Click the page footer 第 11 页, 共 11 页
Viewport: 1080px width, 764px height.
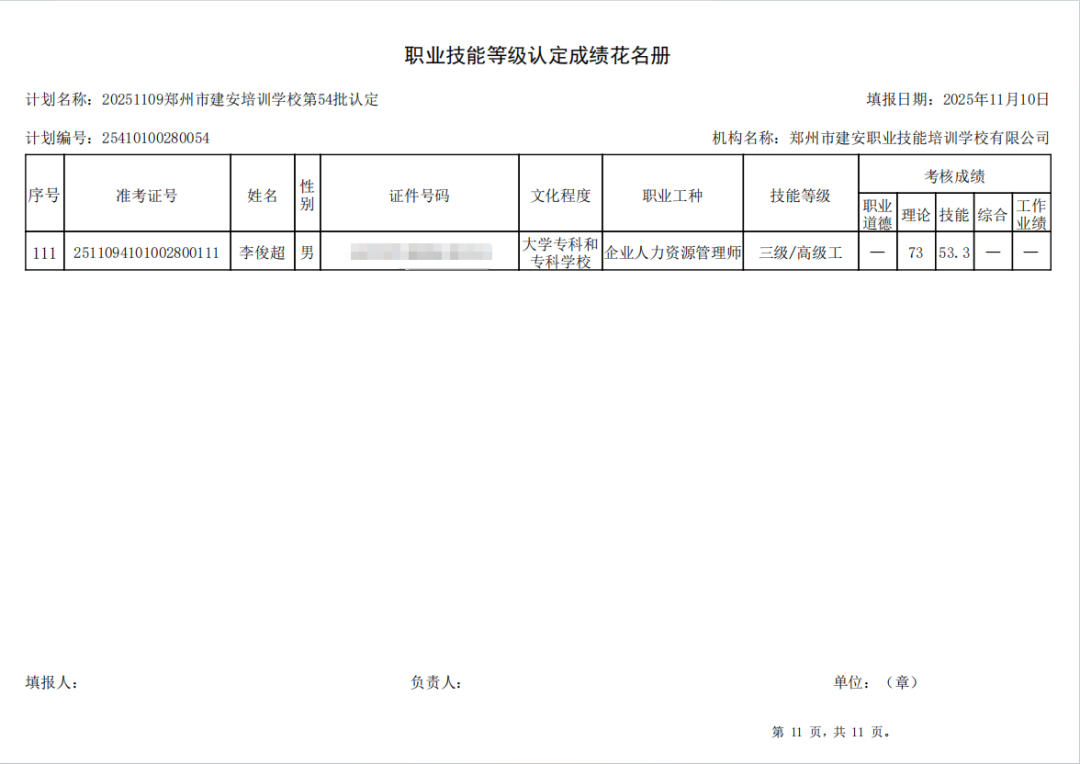(831, 732)
